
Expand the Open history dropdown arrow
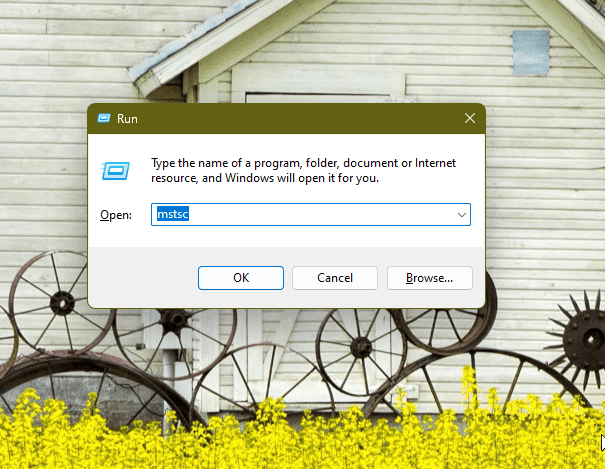pyautogui.click(x=461, y=214)
